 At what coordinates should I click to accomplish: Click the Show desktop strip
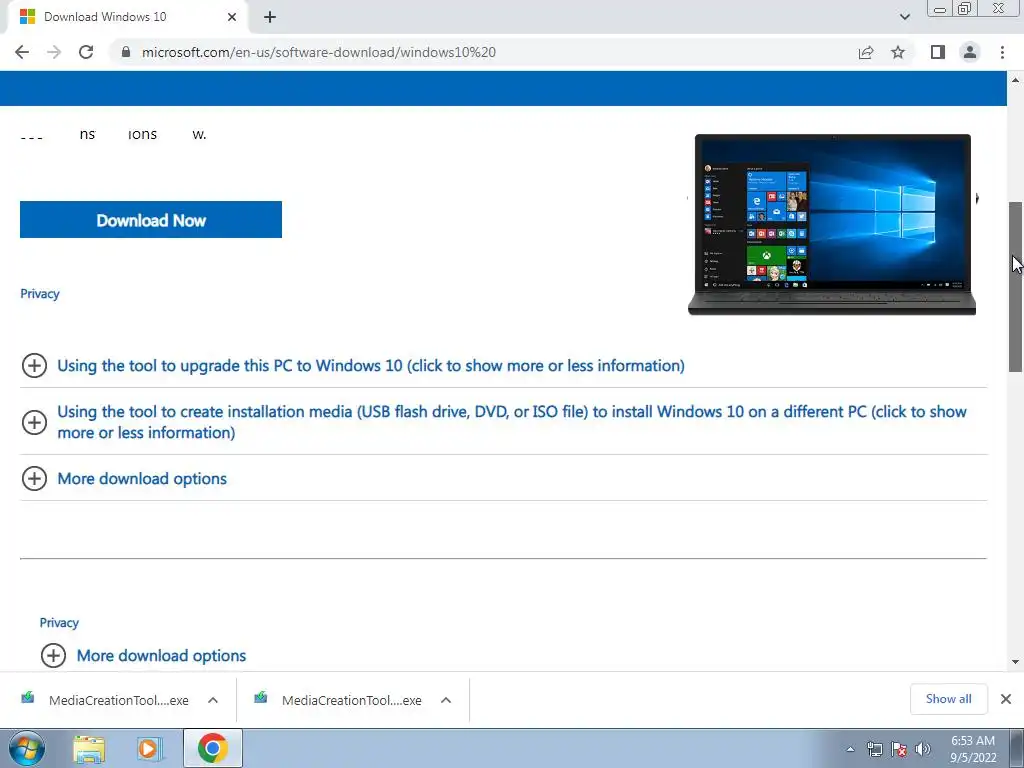click(1017, 749)
